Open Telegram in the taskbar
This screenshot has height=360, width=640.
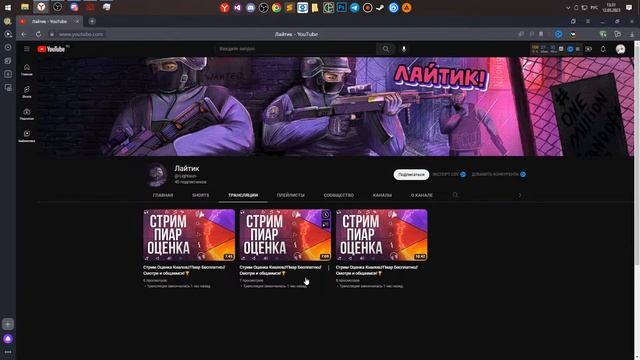pos(354,7)
